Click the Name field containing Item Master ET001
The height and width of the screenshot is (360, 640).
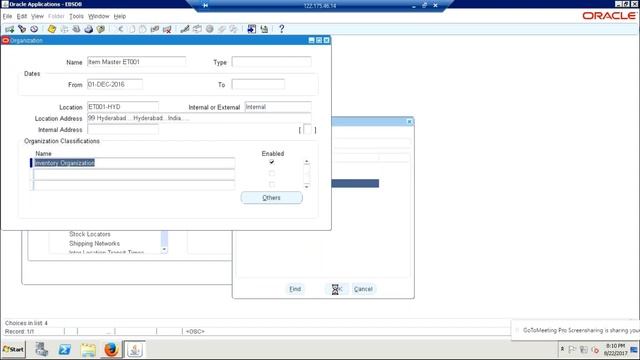click(136, 62)
